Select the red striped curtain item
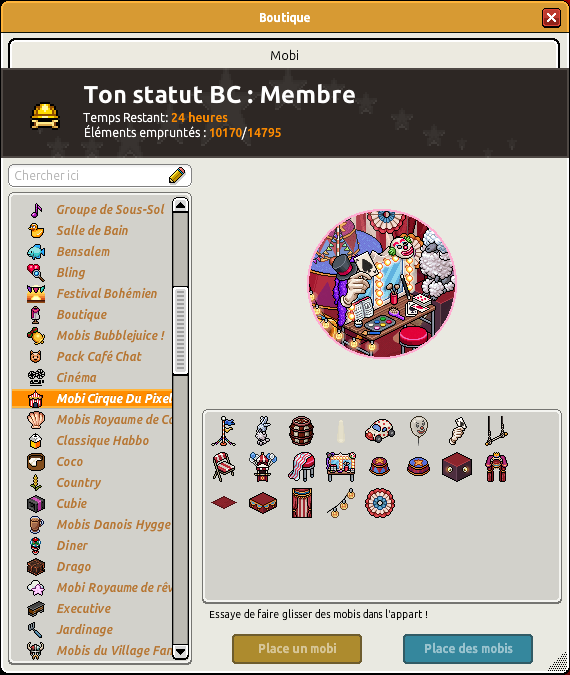 301,502
